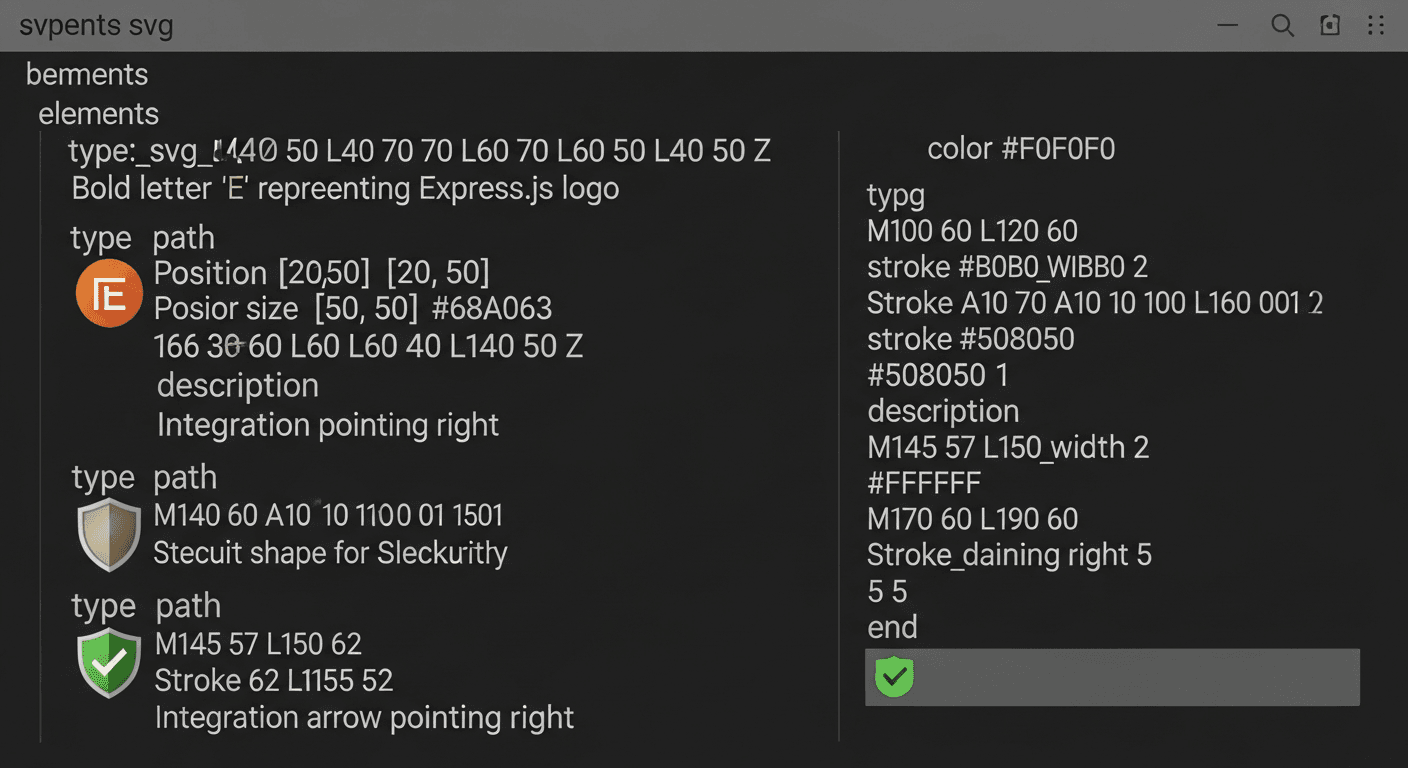Screen dimensions: 1408x768
Task: Select the 'stroke #508050' line
Action: [x=970, y=339]
